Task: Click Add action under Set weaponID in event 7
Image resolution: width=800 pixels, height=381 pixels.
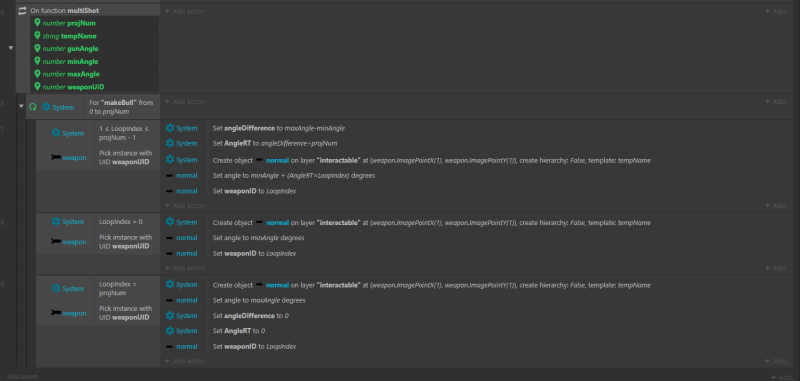Action: (x=185, y=206)
